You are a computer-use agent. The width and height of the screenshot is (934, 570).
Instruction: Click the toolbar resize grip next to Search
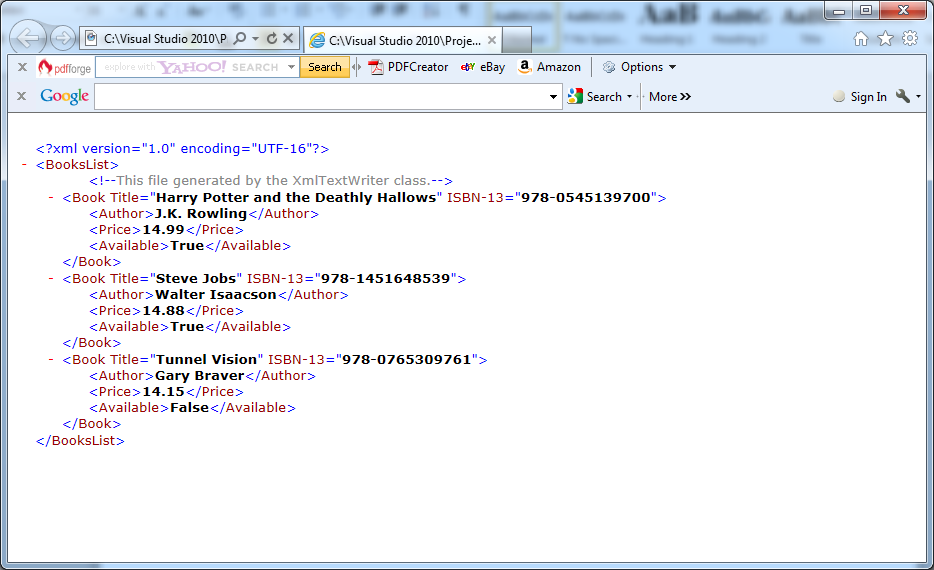click(357, 67)
